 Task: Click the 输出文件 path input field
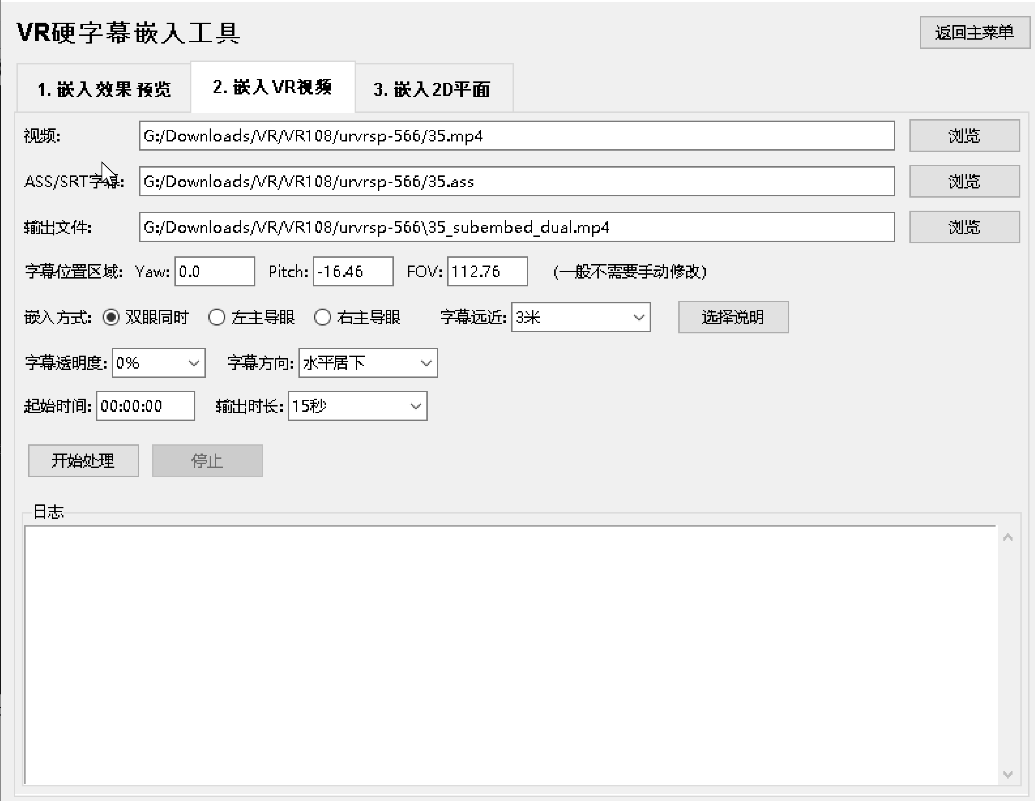pyautogui.click(x=517, y=227)
